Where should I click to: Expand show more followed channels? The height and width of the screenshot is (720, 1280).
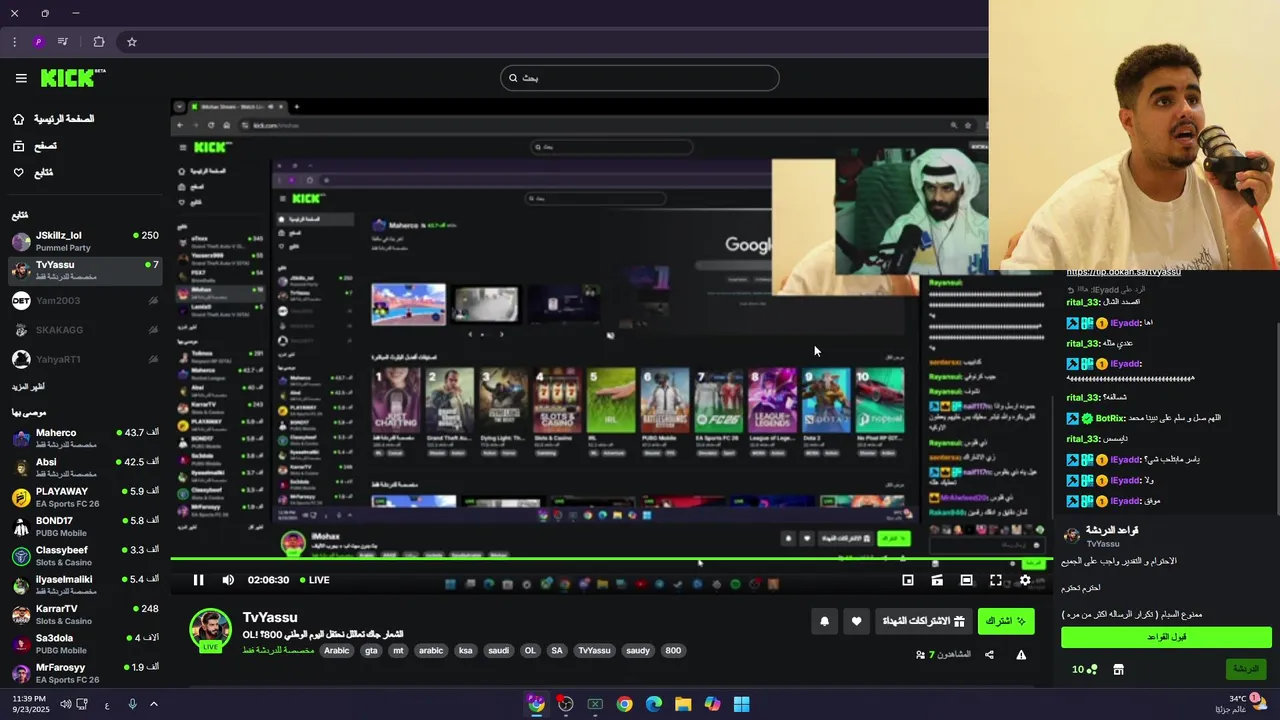click(28, 387)
